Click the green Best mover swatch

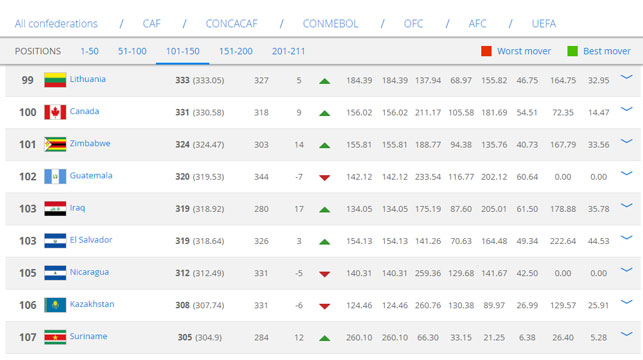(572, 51)
